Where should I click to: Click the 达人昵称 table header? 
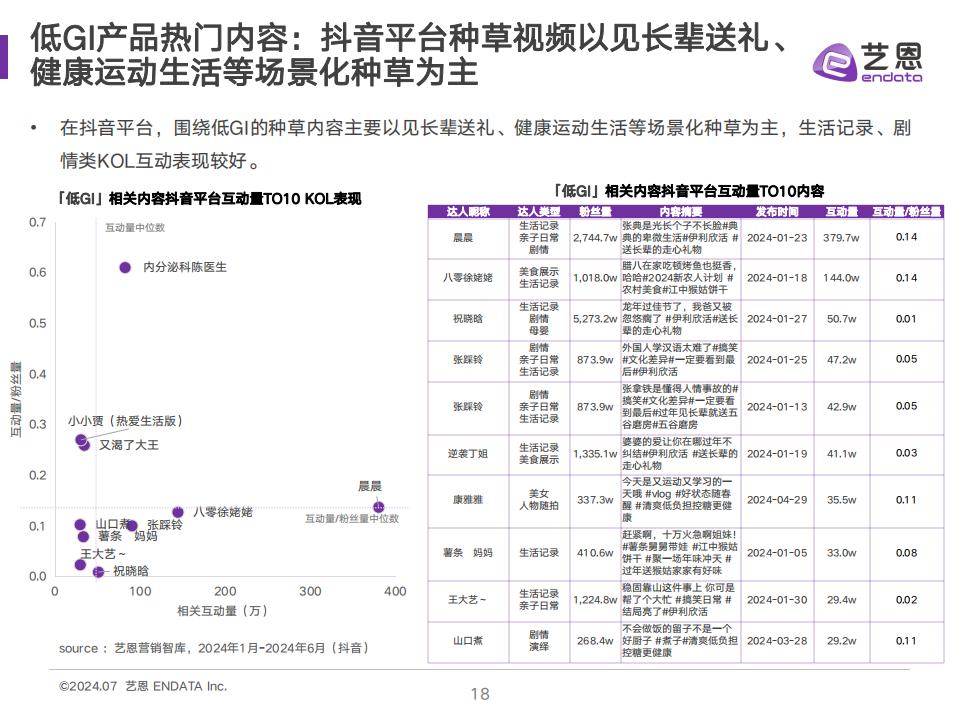point(468,212)
